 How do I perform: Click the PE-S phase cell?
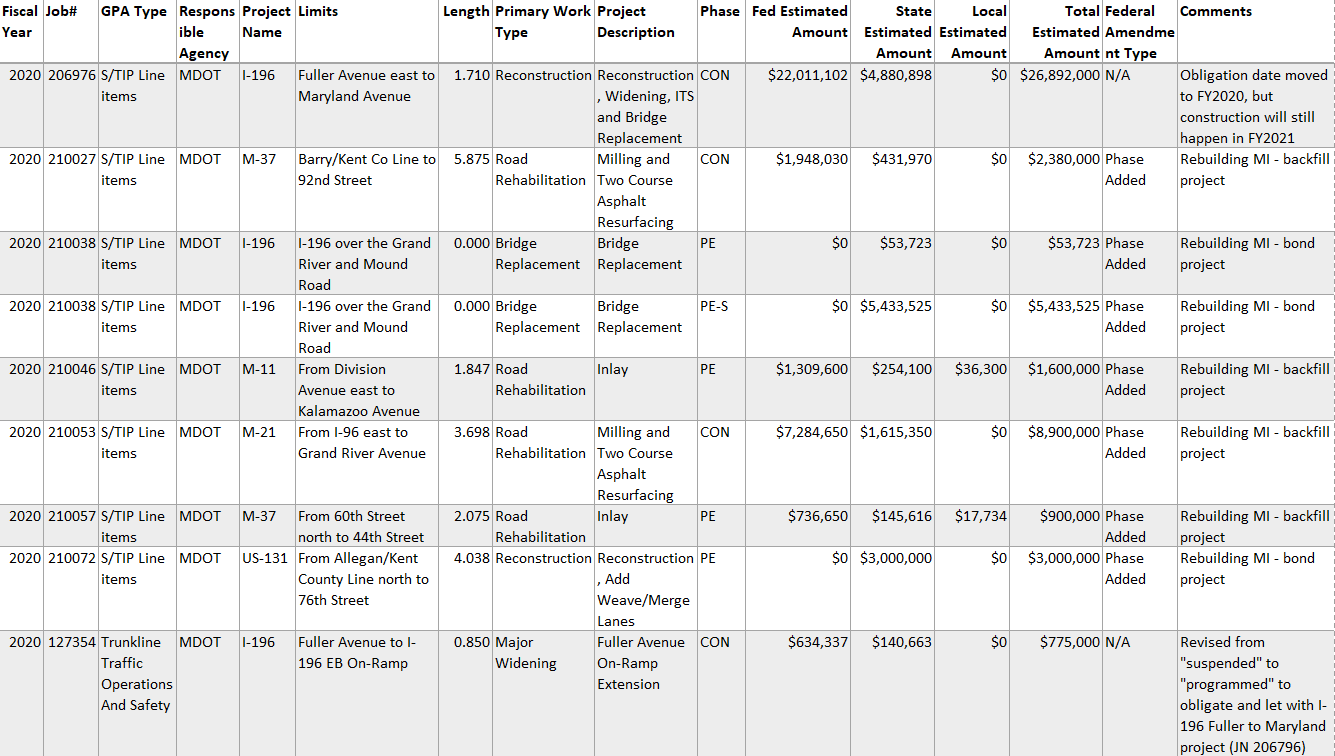[x=723, y=327]
